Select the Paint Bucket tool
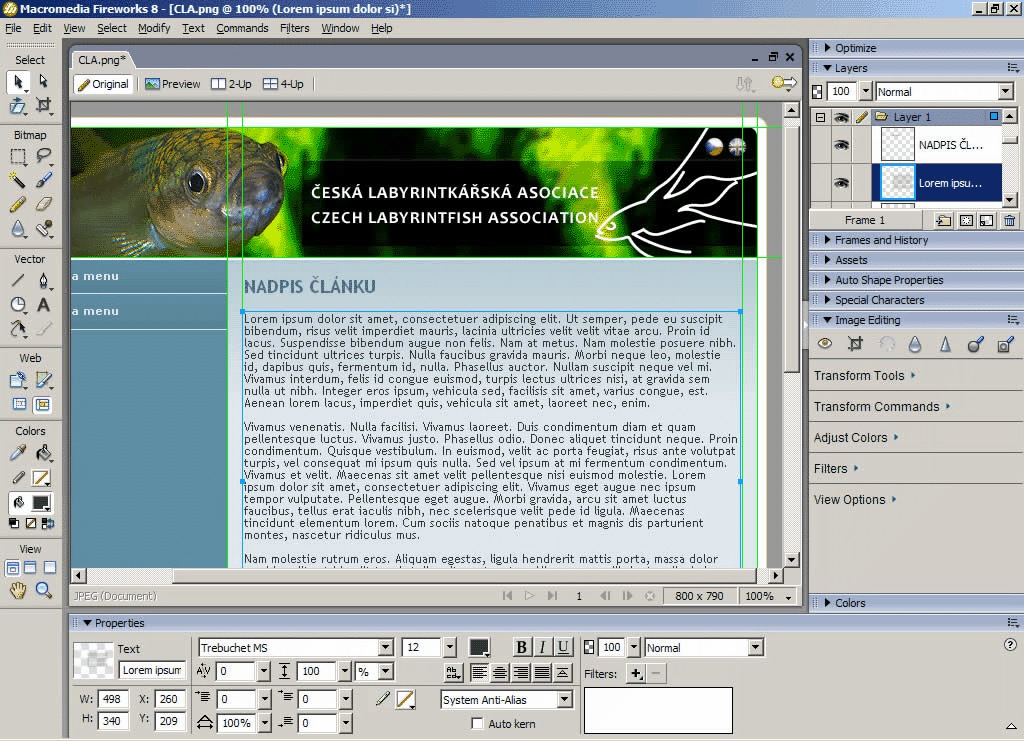 pyautogui.click(x=43, y=452)
